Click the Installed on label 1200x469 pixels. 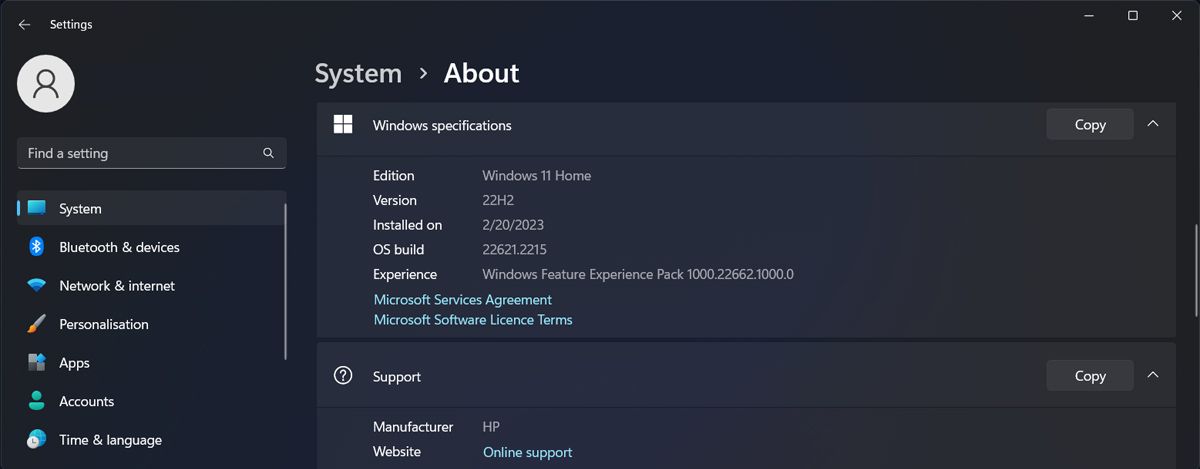pyautogui.click(x=408, y=225)
